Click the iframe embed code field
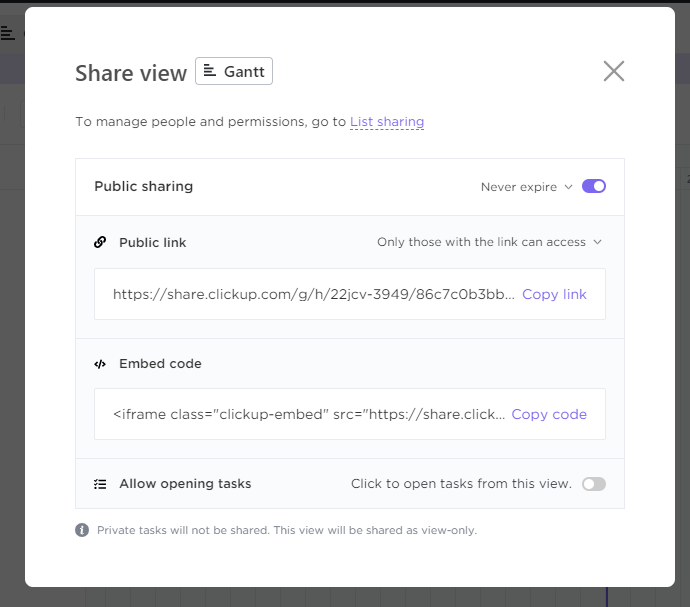This screenshot has height=607, width=690. pyautogui.click(x=350, y=414)
